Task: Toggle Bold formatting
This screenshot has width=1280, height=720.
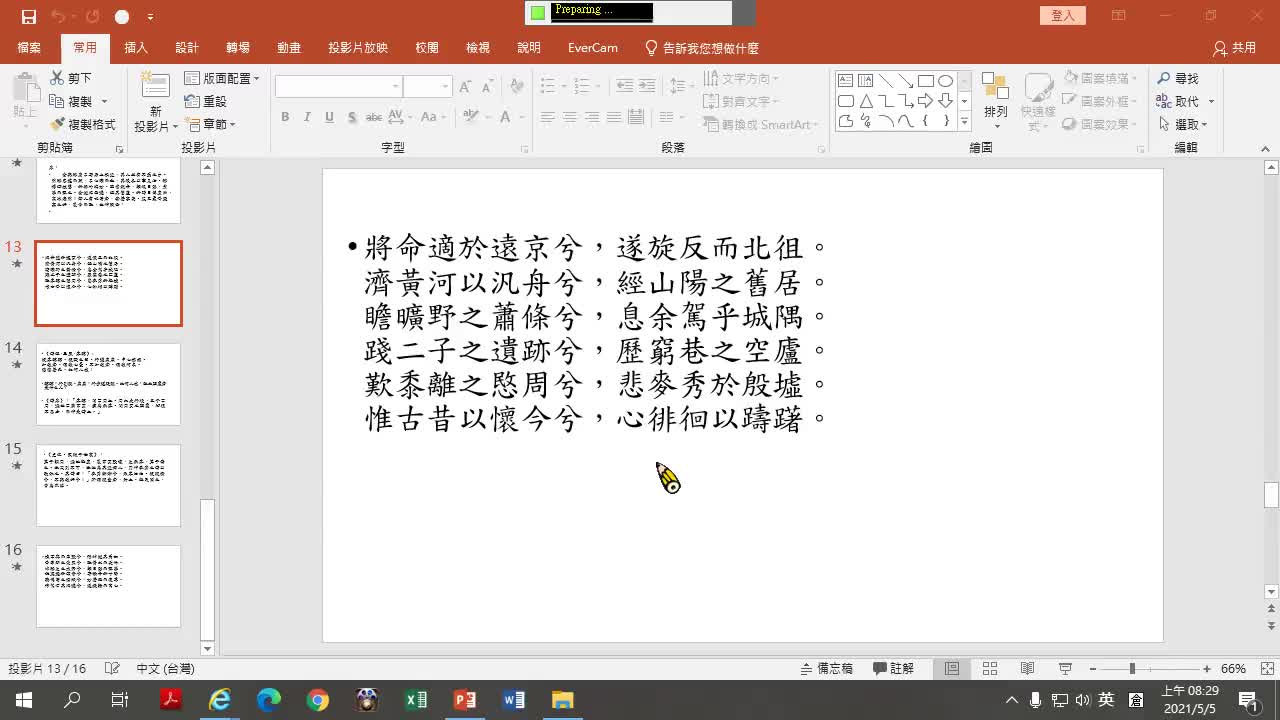Action: point(285,117)
